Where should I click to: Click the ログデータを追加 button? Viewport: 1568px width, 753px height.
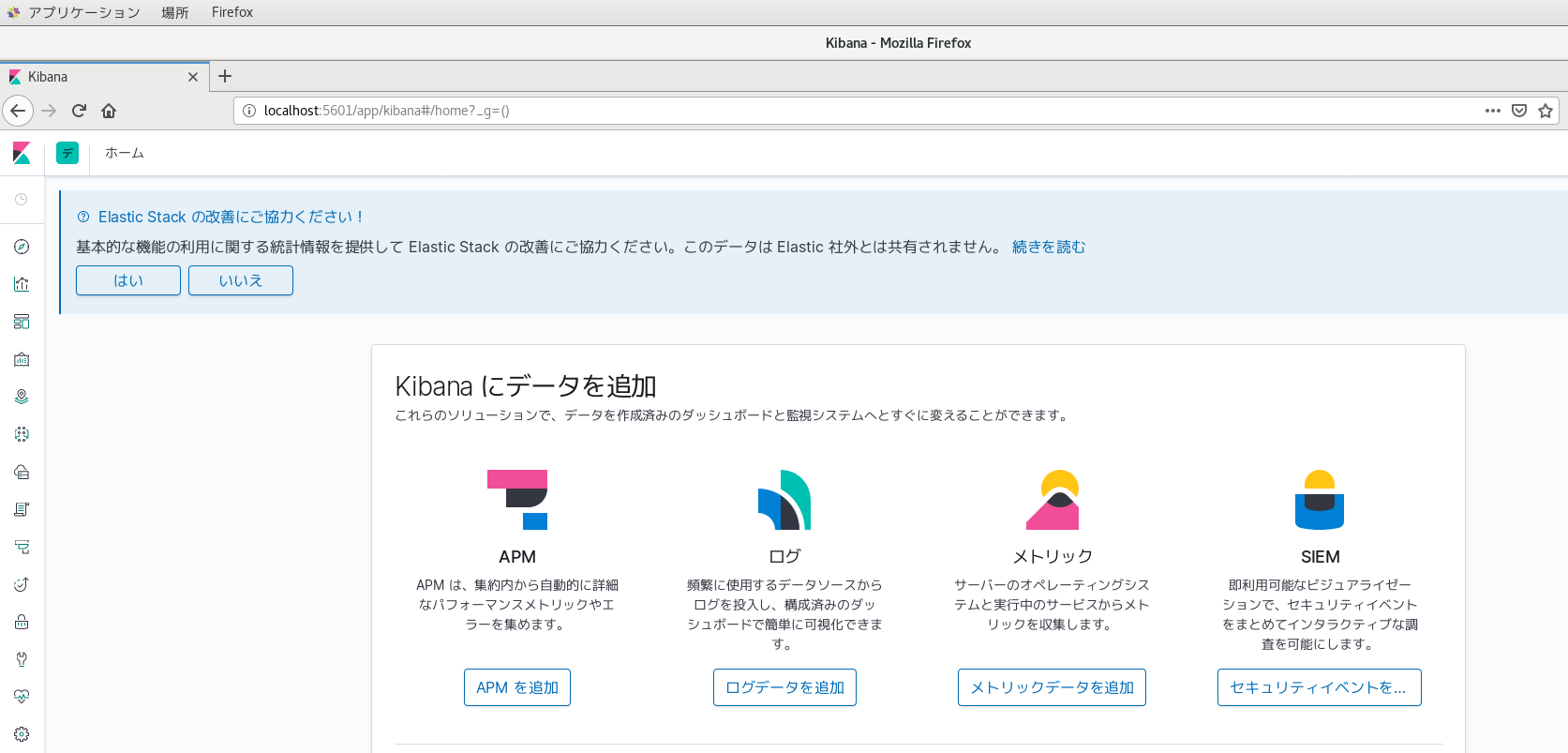point(784,687)
